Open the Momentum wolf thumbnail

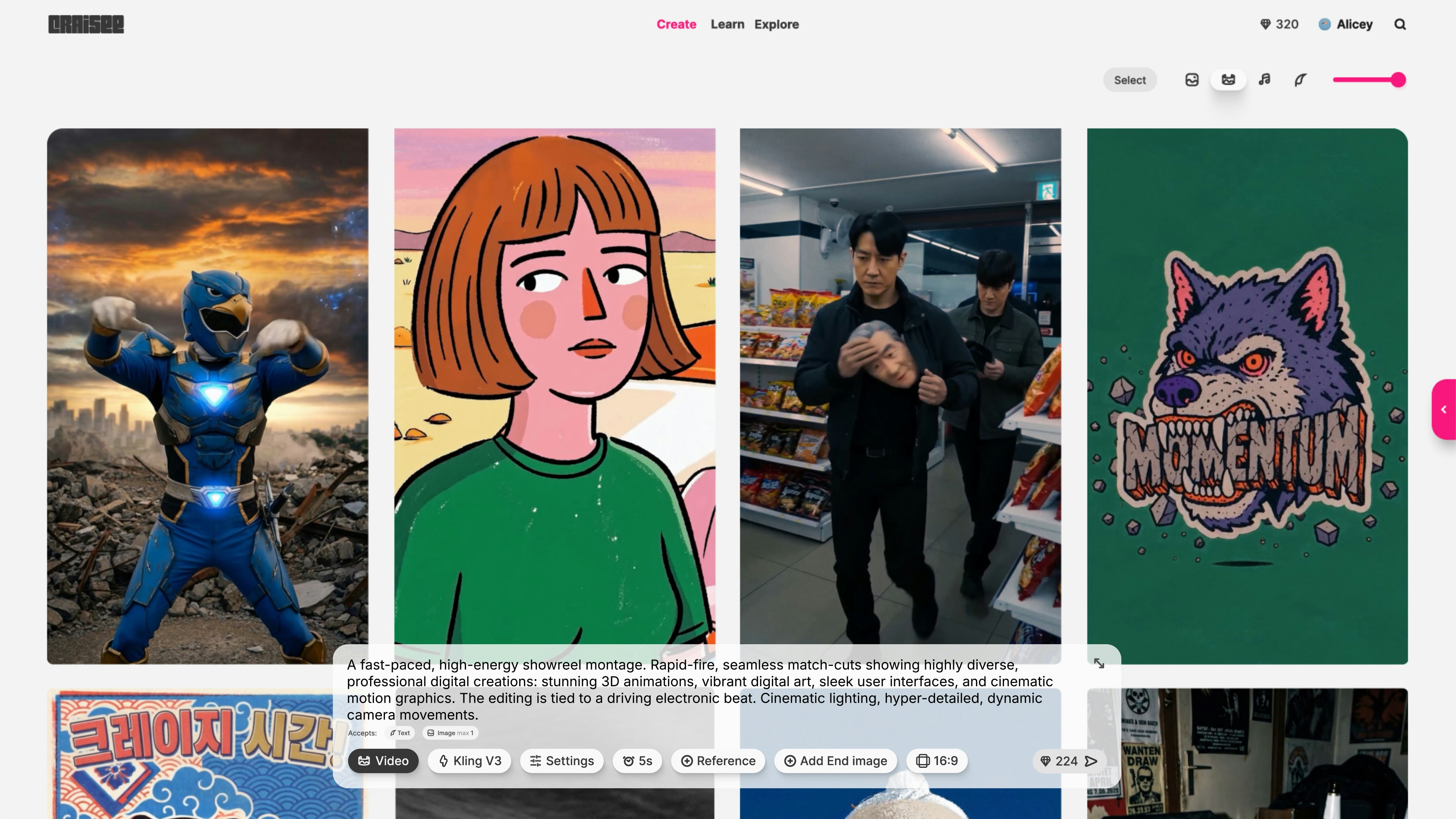pos(1247,395)
